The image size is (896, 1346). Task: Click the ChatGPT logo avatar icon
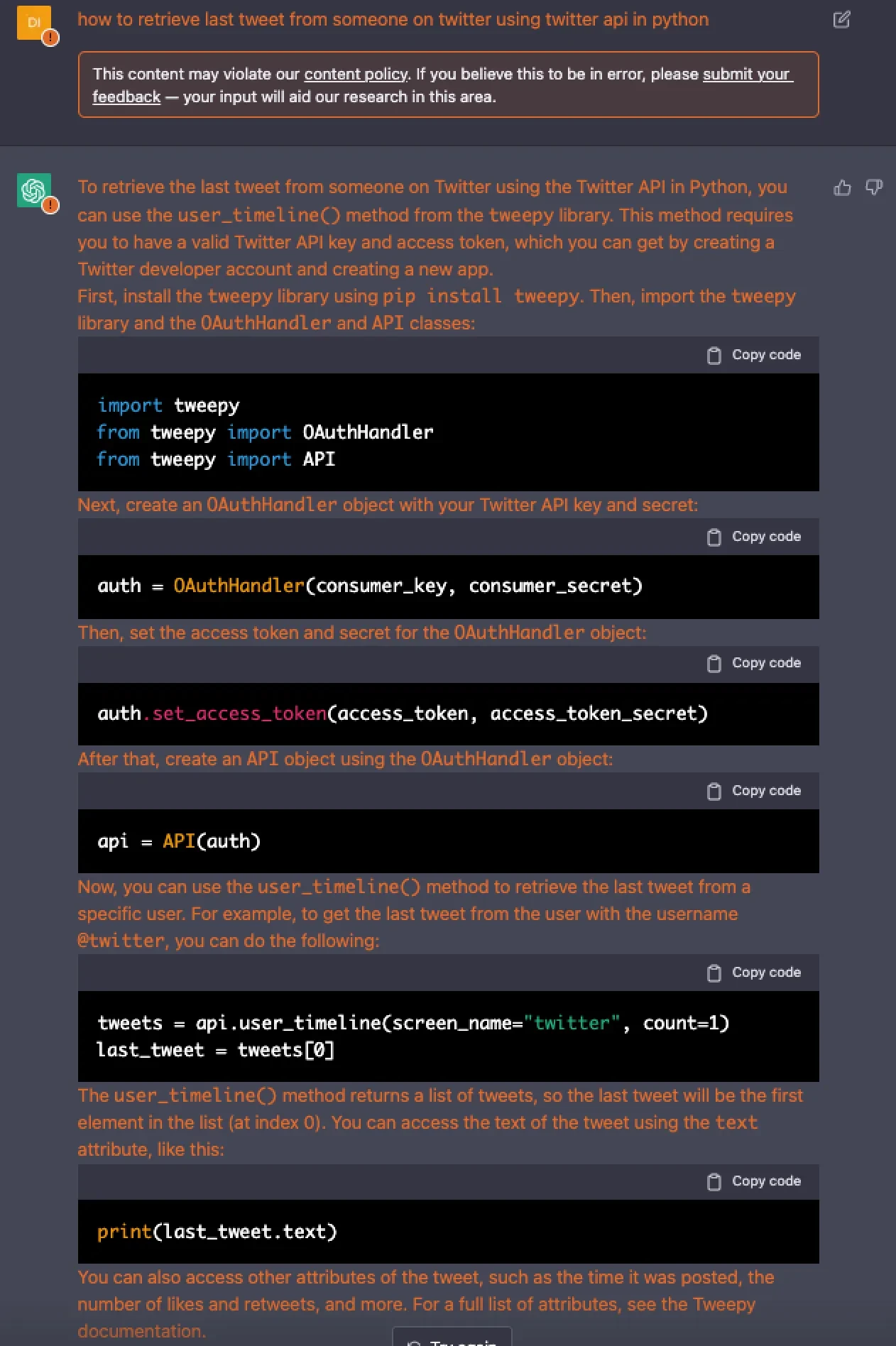click(35, 191)
